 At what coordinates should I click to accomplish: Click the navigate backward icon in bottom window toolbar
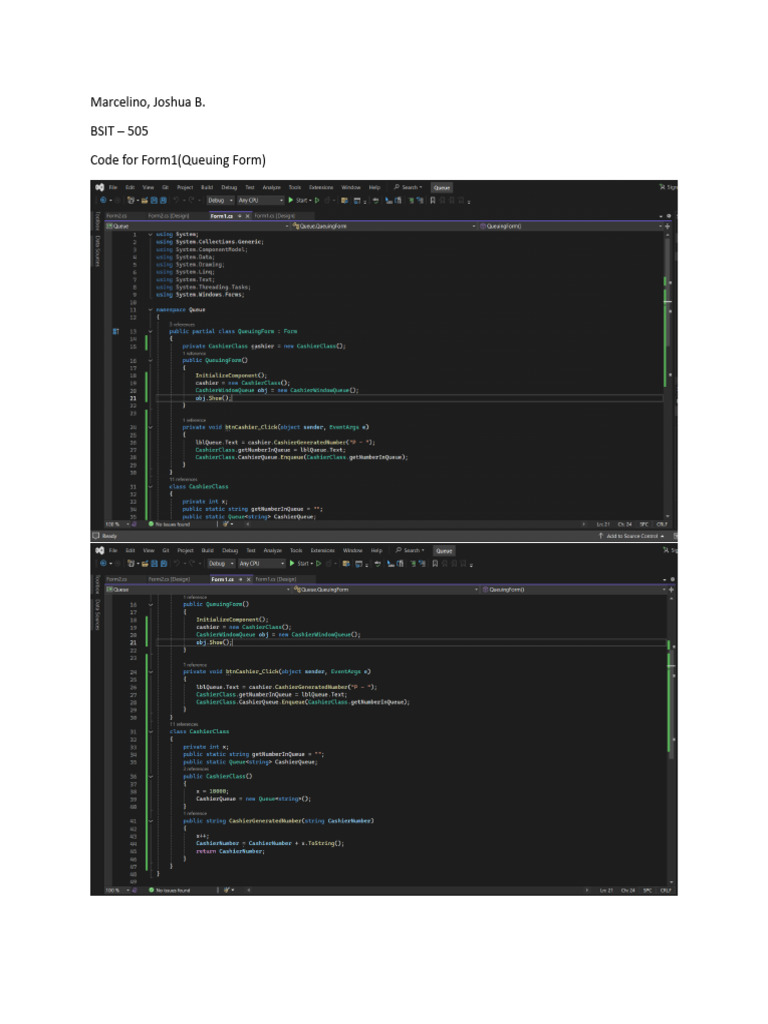tap(102, 564)
